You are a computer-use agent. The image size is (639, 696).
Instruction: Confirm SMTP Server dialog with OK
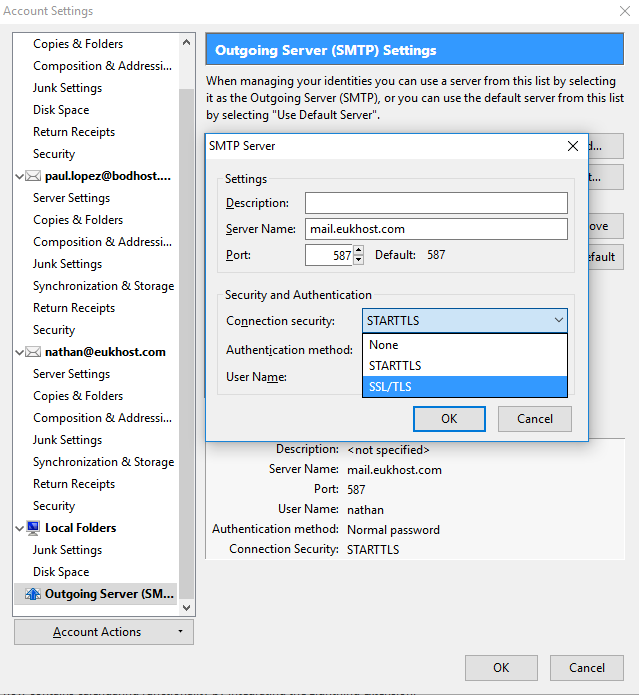tap(449, 419)
